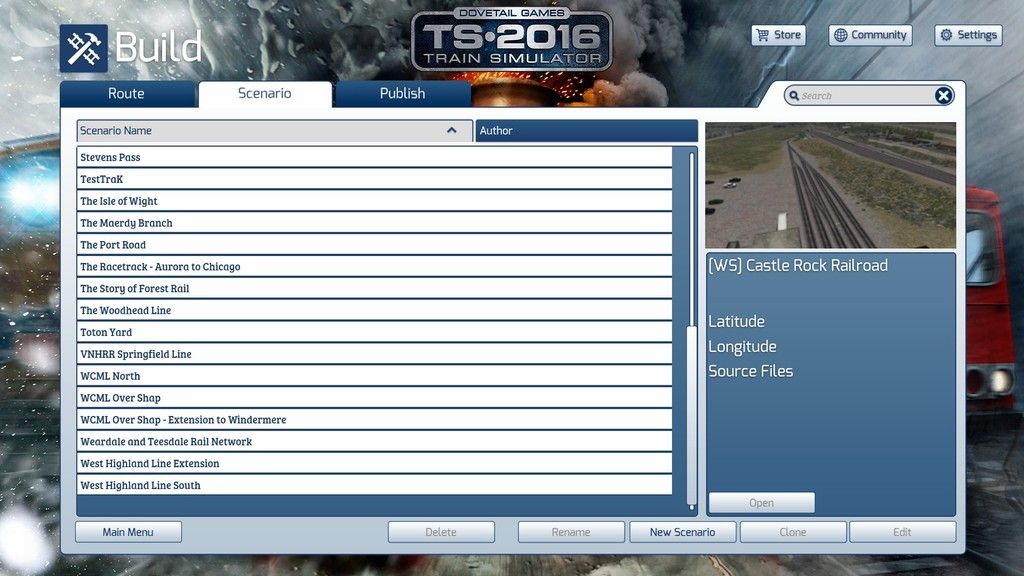Click the Latitude label

(x=737, y=321)
